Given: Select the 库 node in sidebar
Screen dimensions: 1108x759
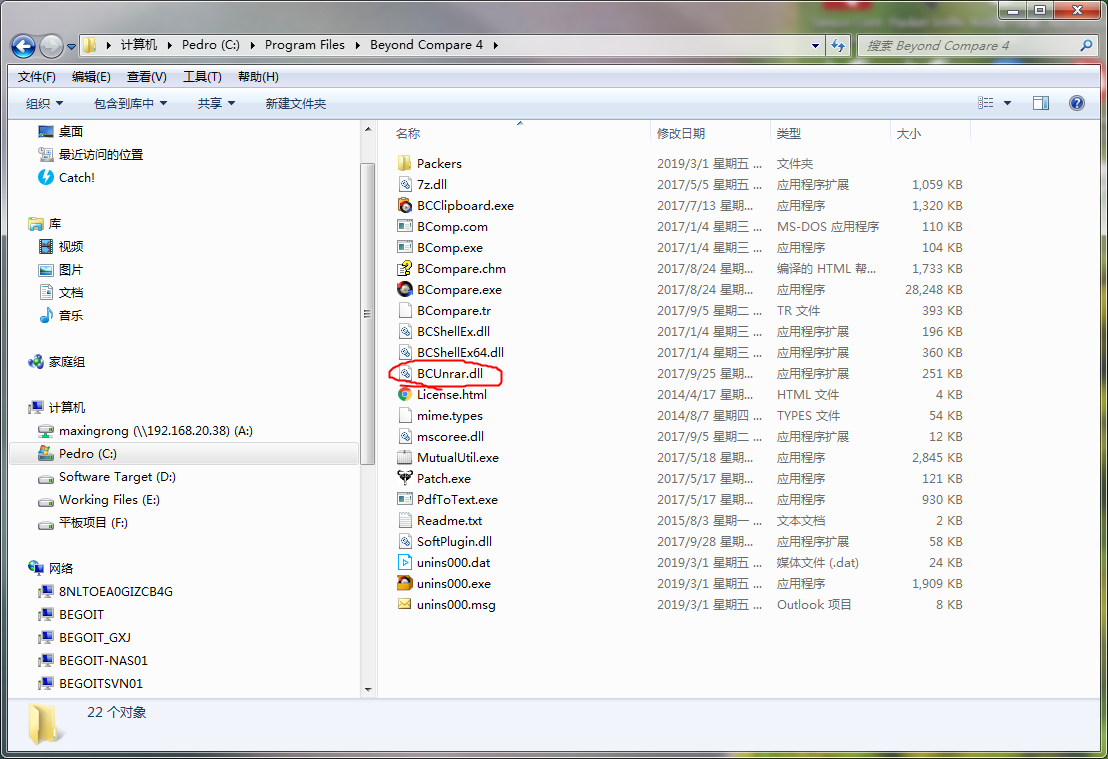Looking at the screenshot, I should (45, 223).
